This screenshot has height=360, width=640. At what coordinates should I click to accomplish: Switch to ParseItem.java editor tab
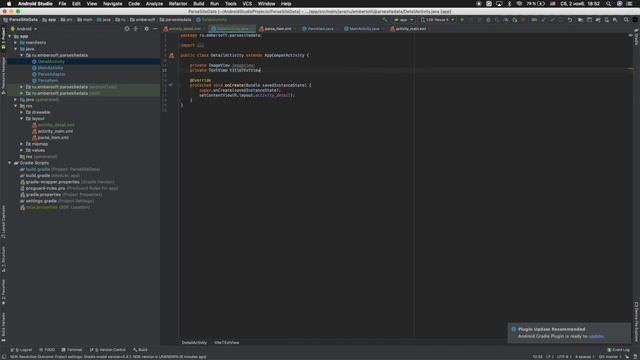320,29
